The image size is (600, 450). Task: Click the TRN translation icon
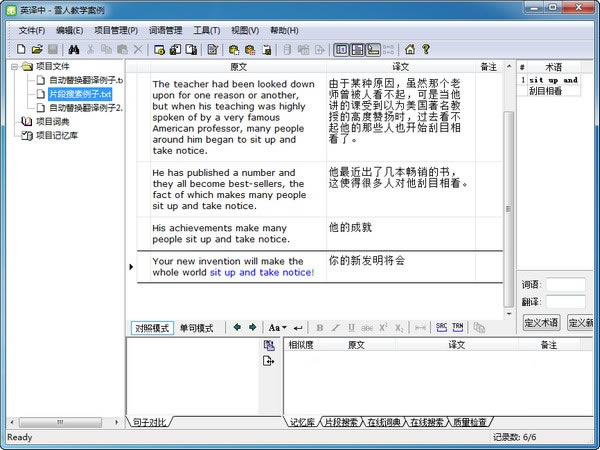pos(458,327)
